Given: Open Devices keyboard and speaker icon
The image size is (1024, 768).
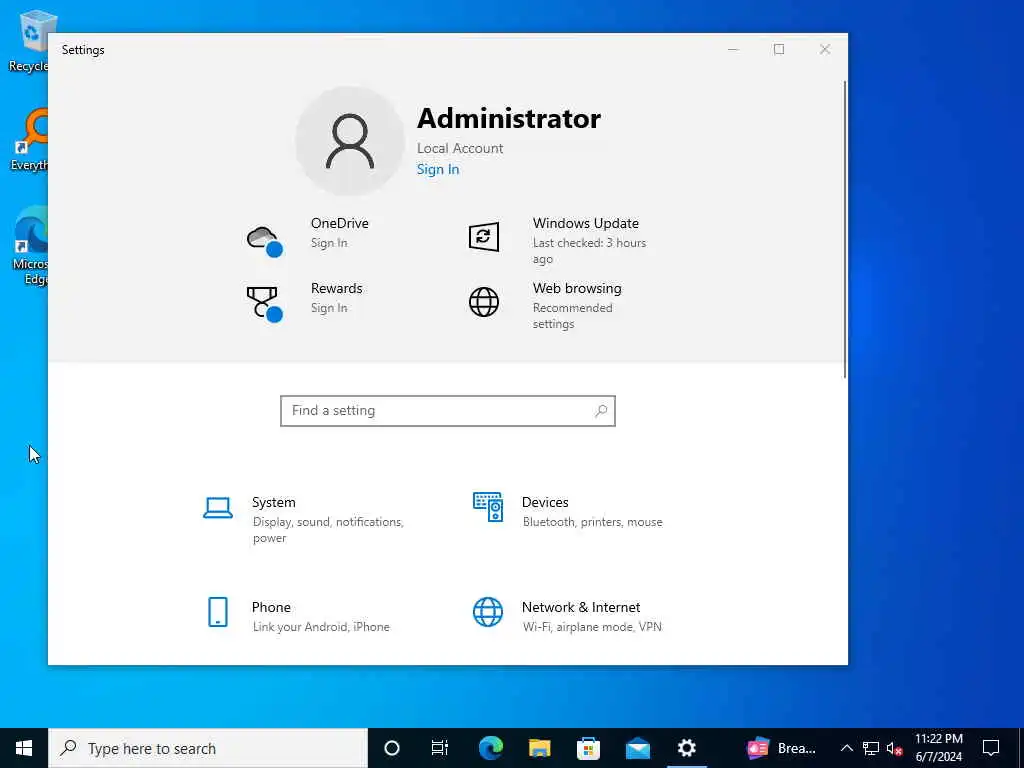Looking at the screenshot, I should (x=488, y=507).
